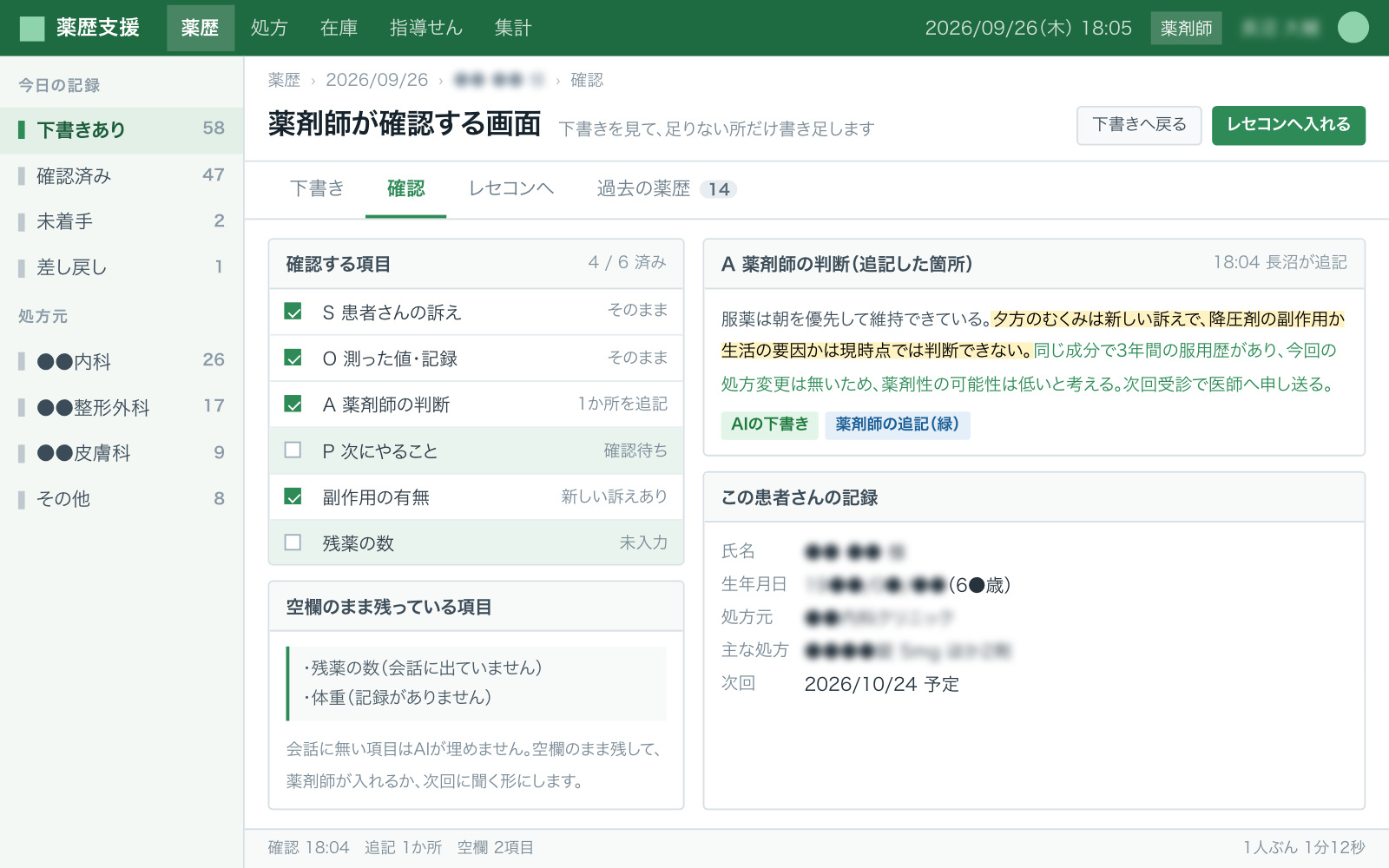Click 1人ぶん 1分12秒 in the status bar
Viewport: 1389px width, 868px height.
1304,847
